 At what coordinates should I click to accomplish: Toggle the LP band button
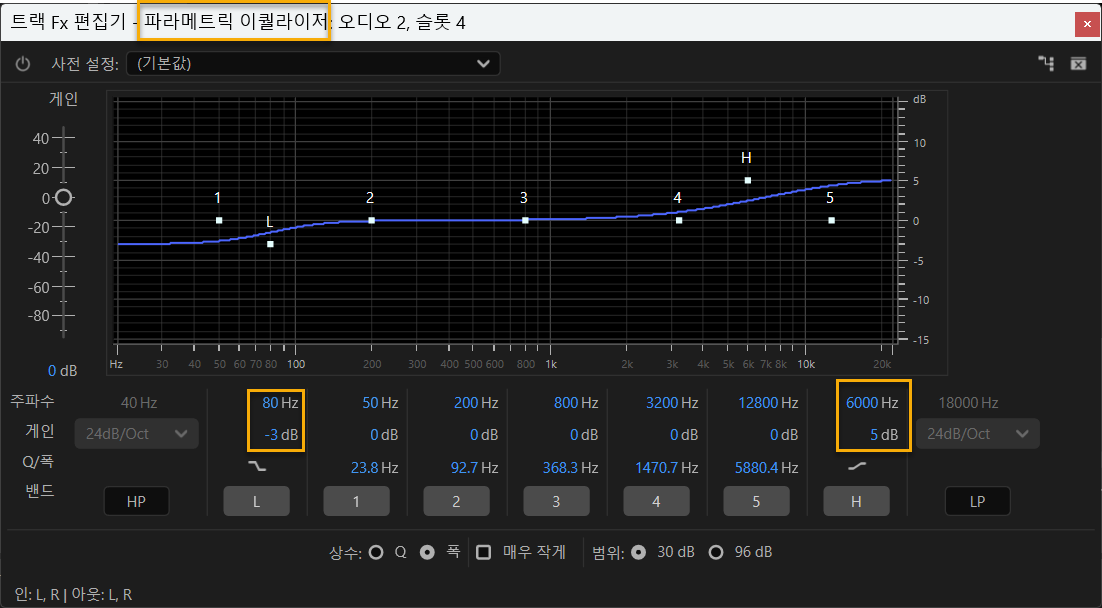(978, 501)
